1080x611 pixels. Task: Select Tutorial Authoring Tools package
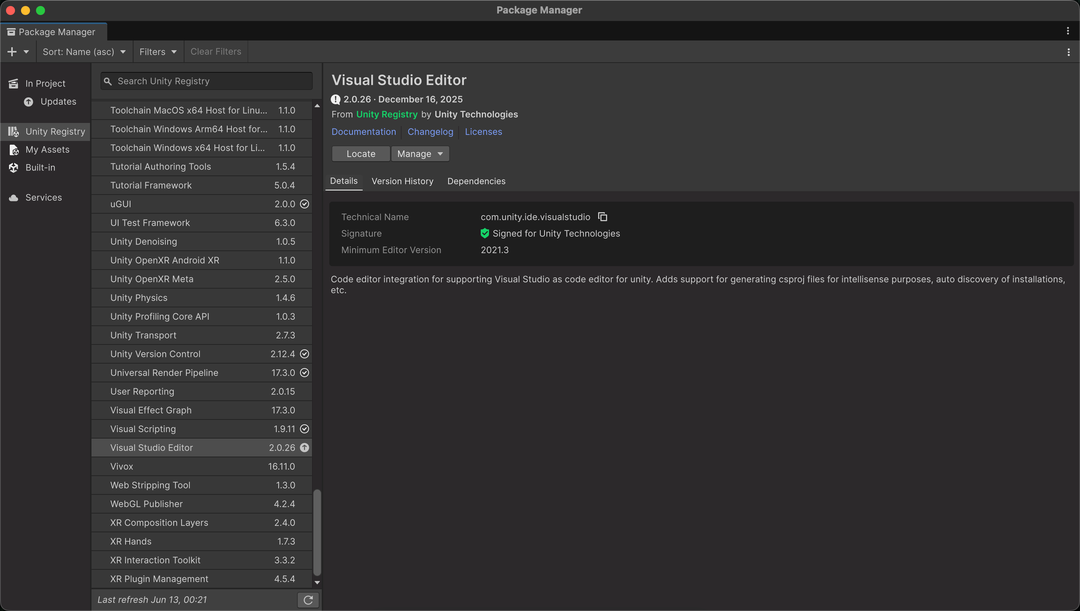tap(202, 167)
